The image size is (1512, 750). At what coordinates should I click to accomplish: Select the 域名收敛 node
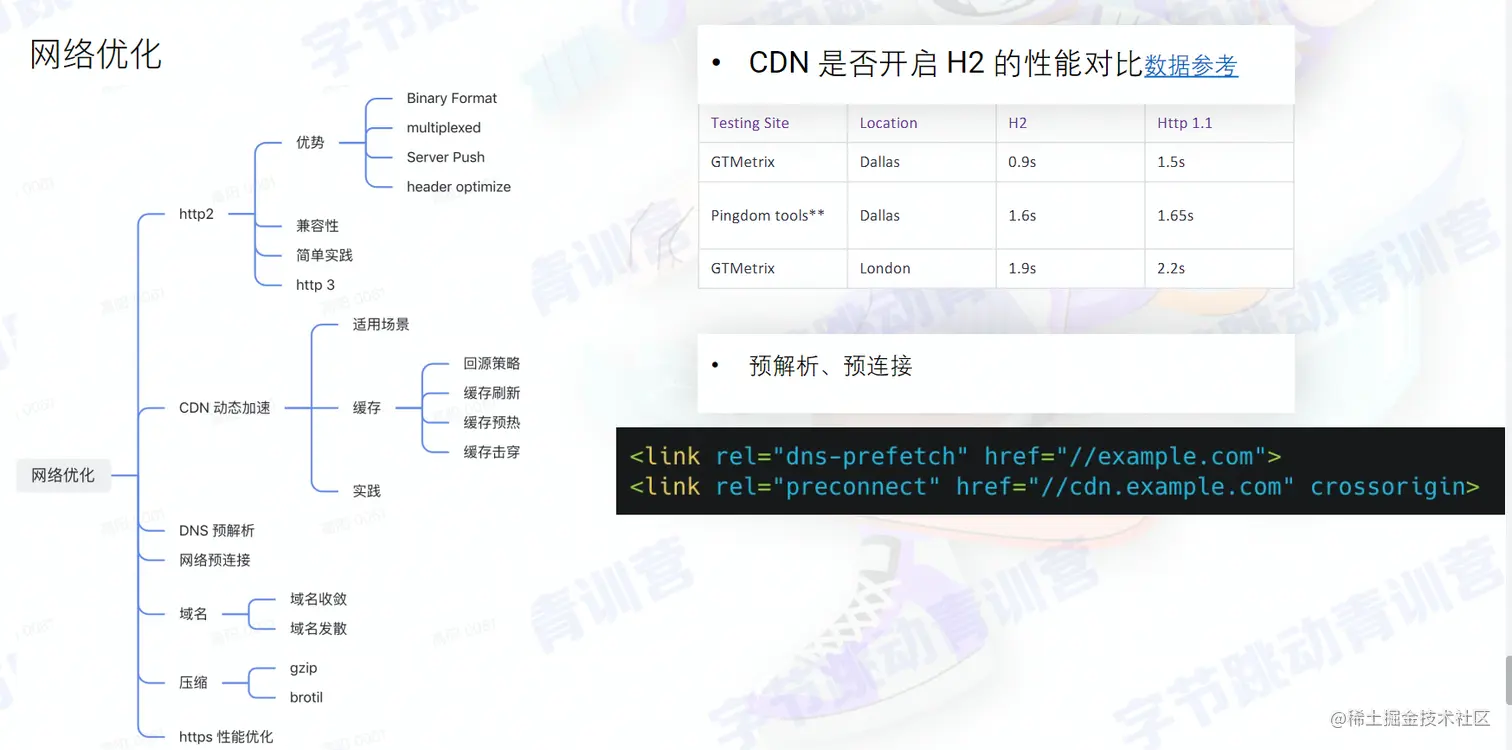pyautogui.click(x=318, y=599)
